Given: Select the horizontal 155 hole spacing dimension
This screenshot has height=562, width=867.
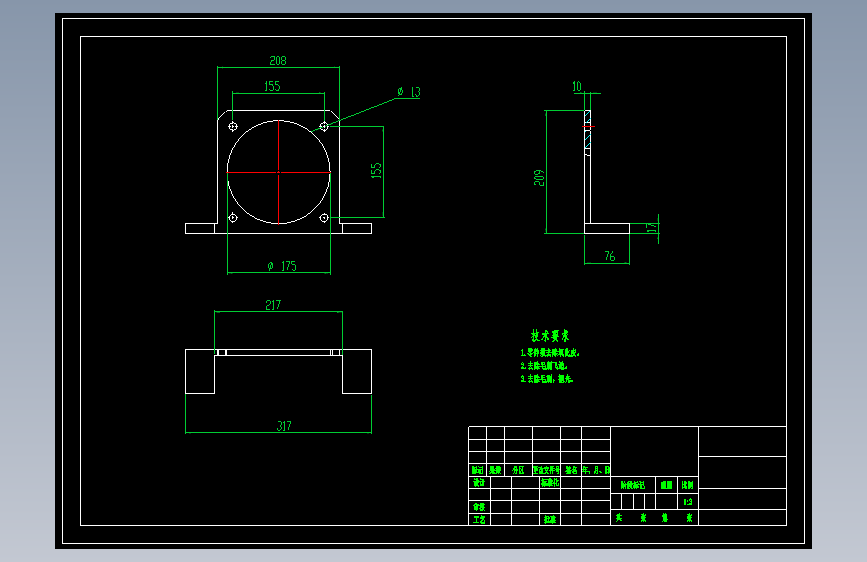Looking at the screenshot, I should click(272, 86).
